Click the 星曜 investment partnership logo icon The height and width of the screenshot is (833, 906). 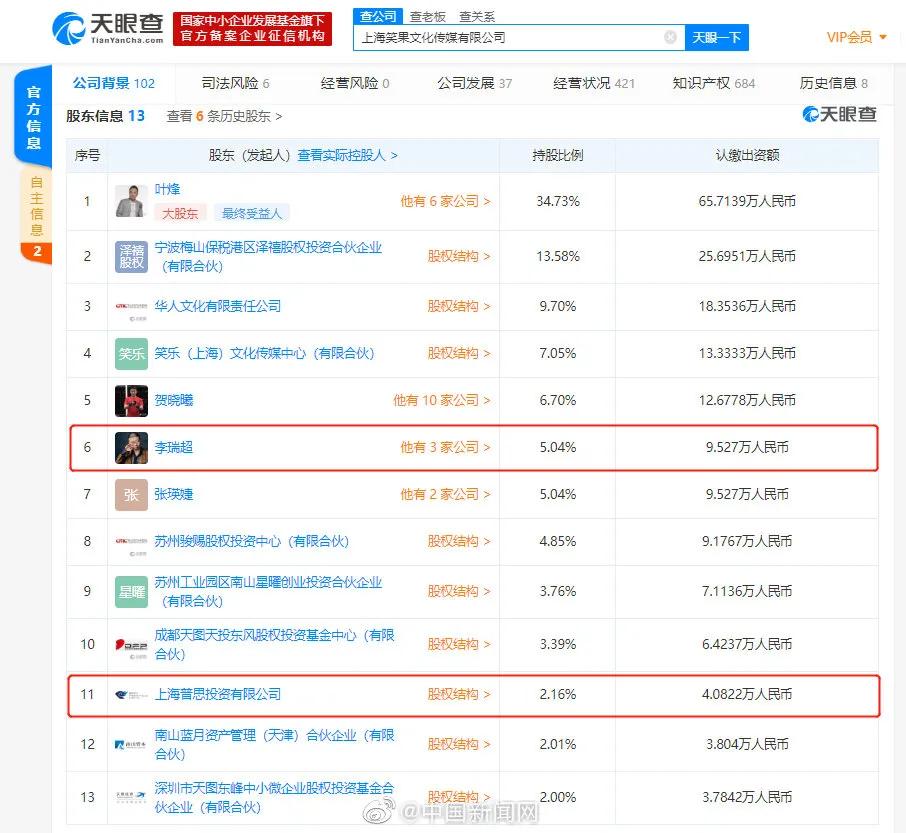pyautogui.click(x=131, y=591)
